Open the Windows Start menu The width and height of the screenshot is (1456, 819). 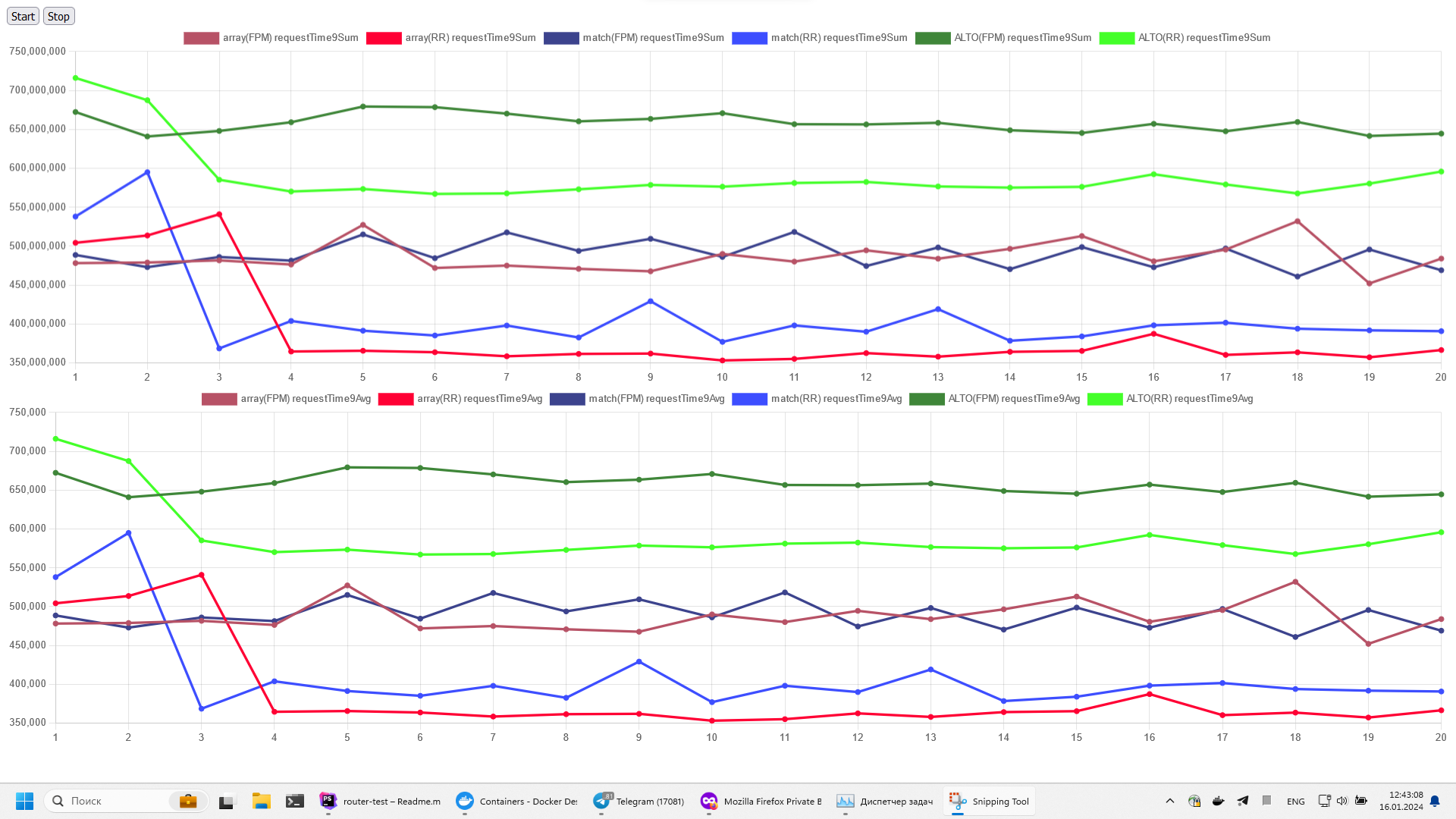pyautogui.click(x=24, y=801)
